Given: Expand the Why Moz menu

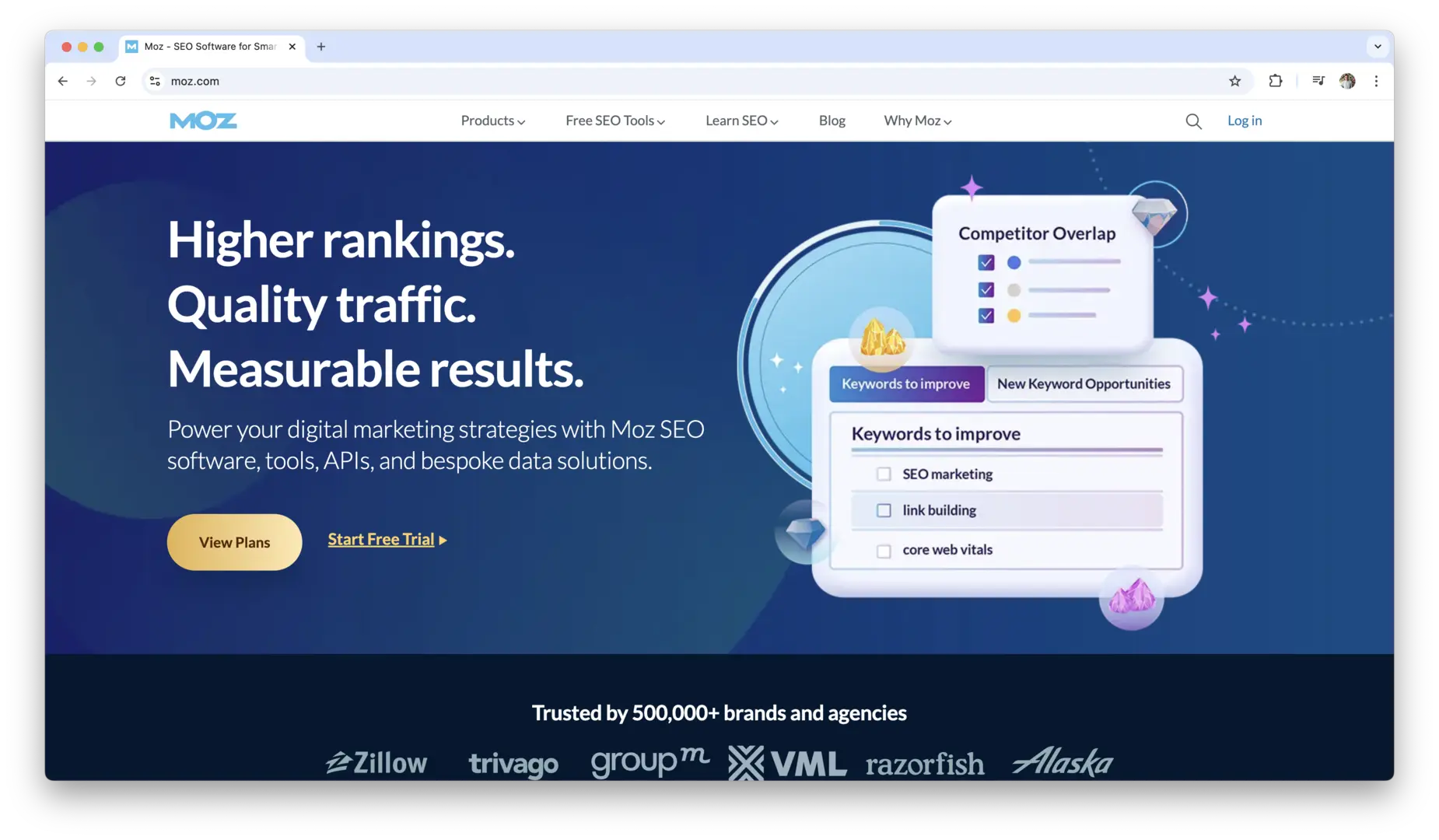Looking at the screenshot, I should (918, 121).
